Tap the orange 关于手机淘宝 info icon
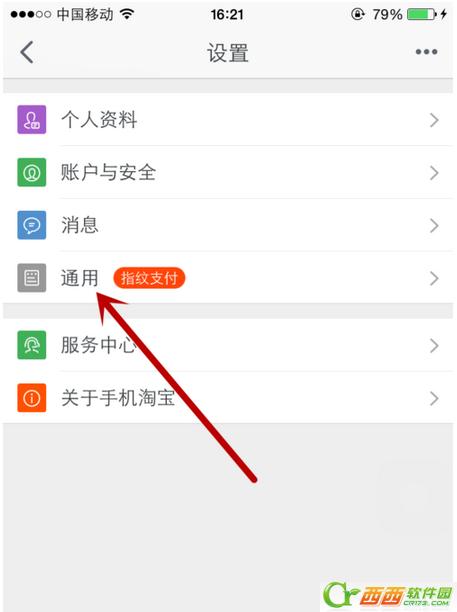Screen dimensions: 457x612 pos(32,398)
